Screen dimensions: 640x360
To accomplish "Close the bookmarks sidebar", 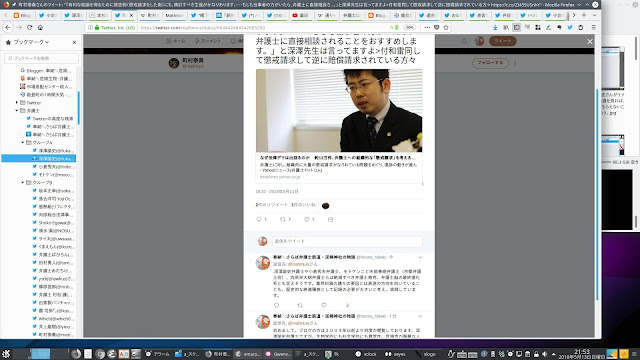I will pyautogui.click(x=74, y=42).
